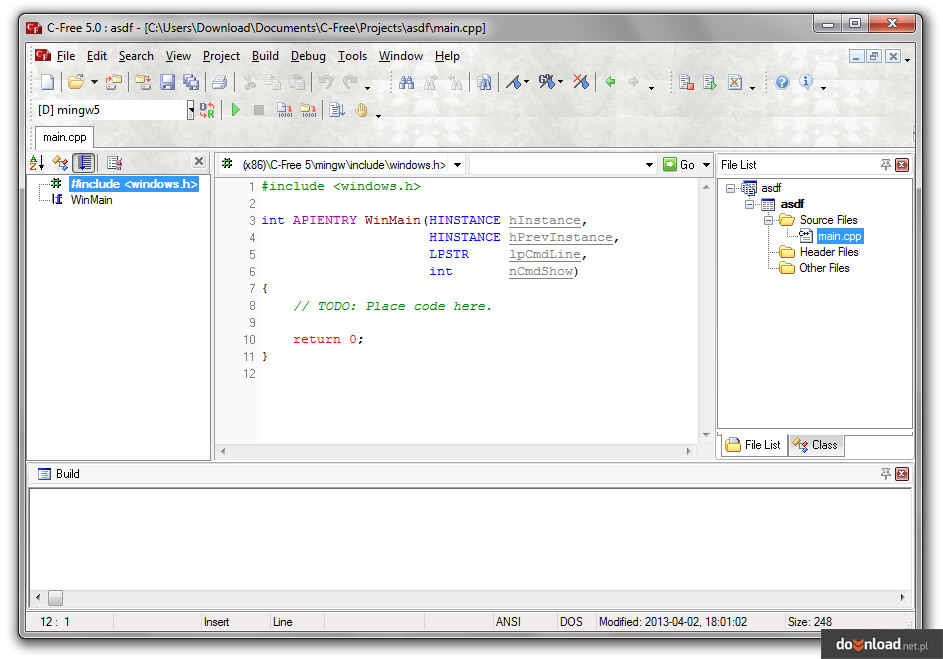Click the document with down arrow icon

337,110
